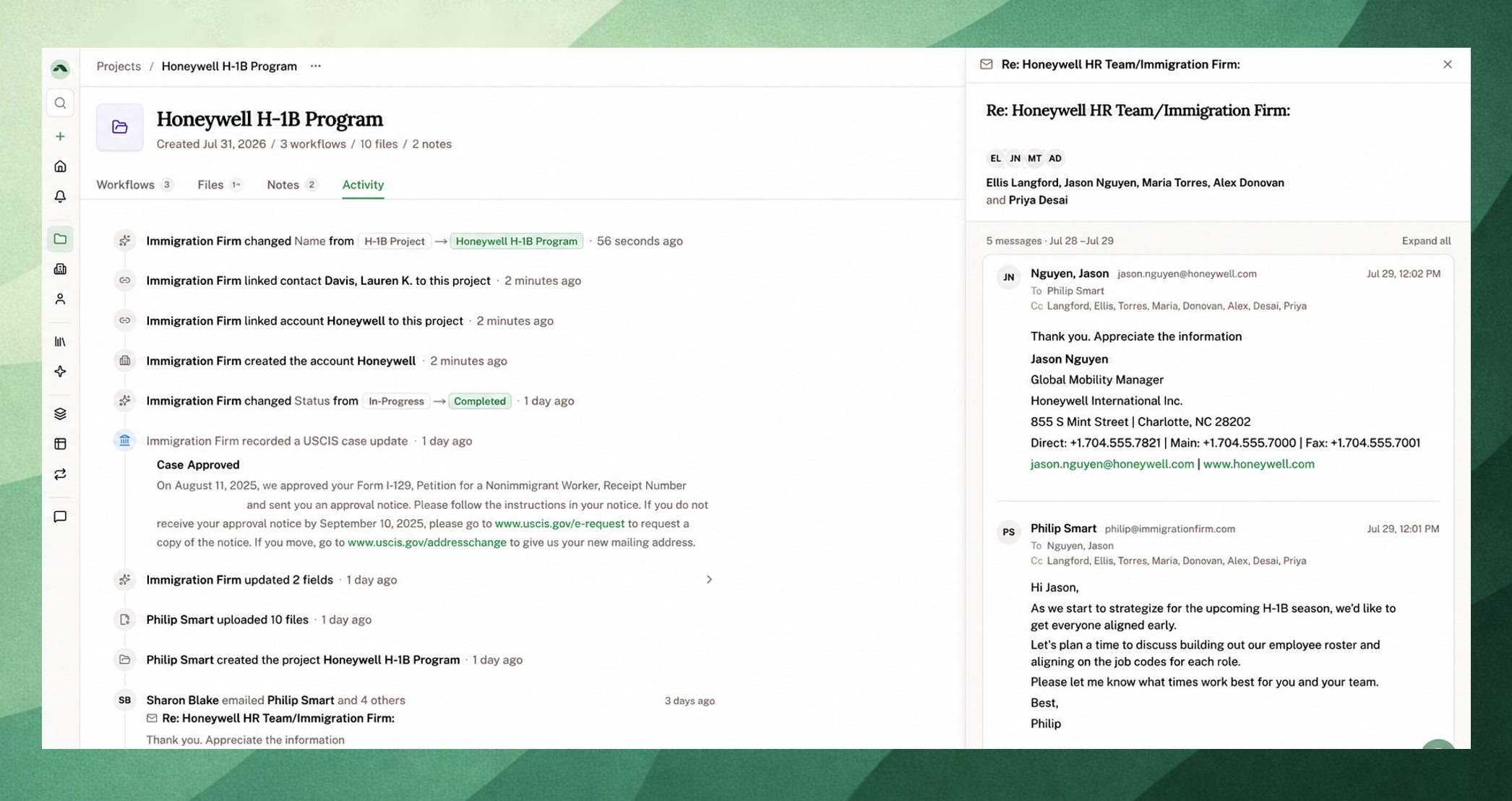Click '3 workflows' in the project subtitle

pos(313,144)
